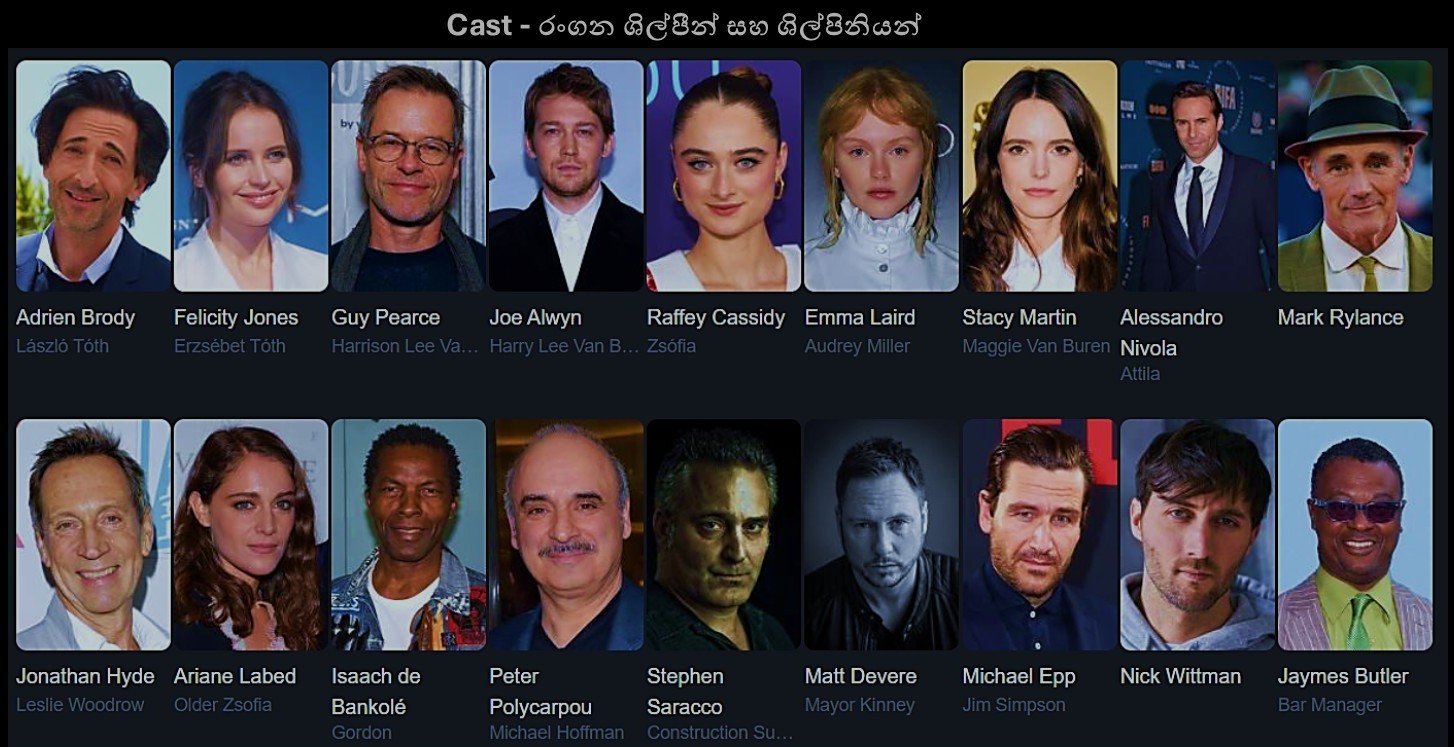Select Raffey Cassidy's photo

(724, 176)
